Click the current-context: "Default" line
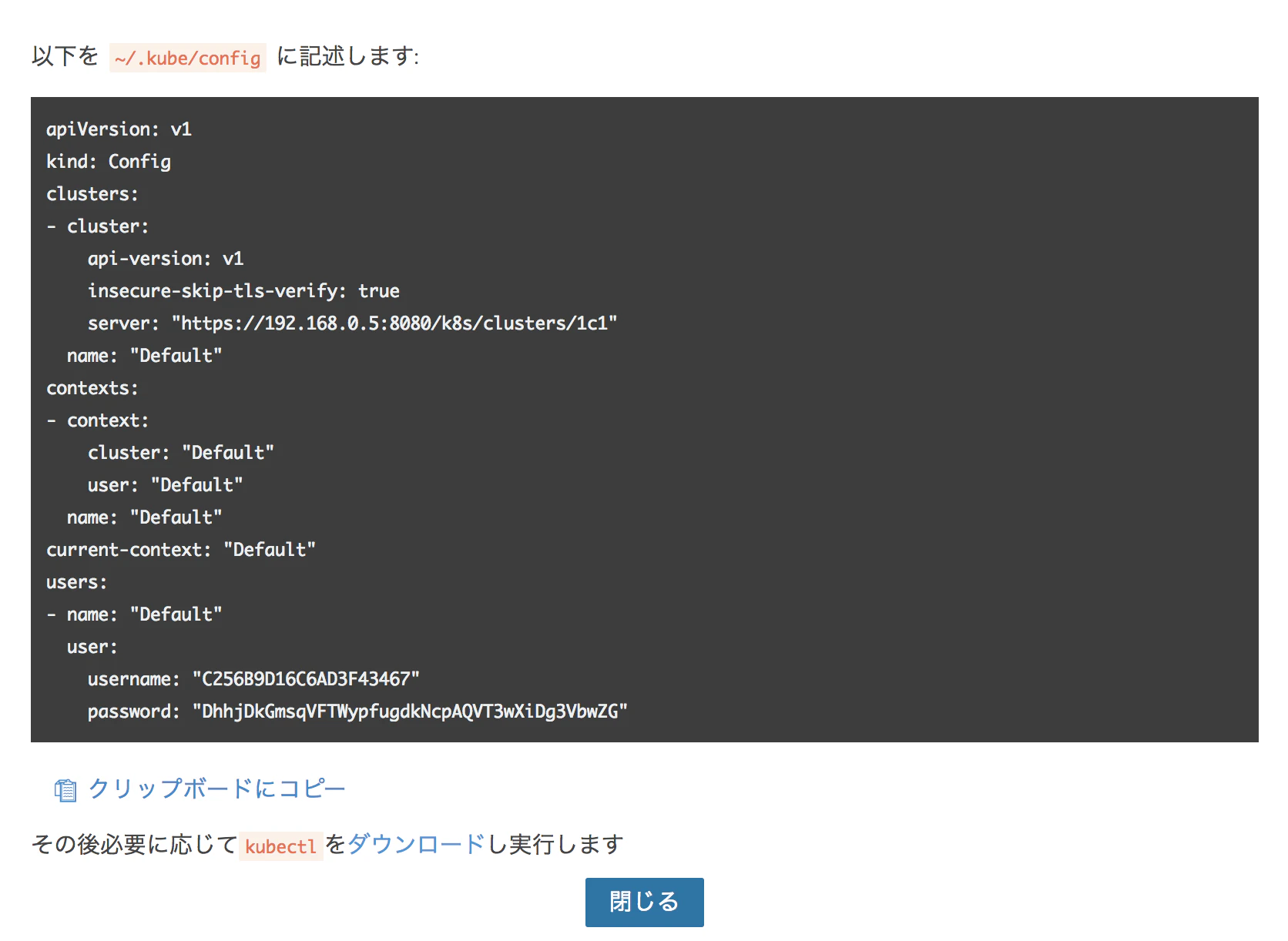1288x941 pixels. (x=181, y=549)
